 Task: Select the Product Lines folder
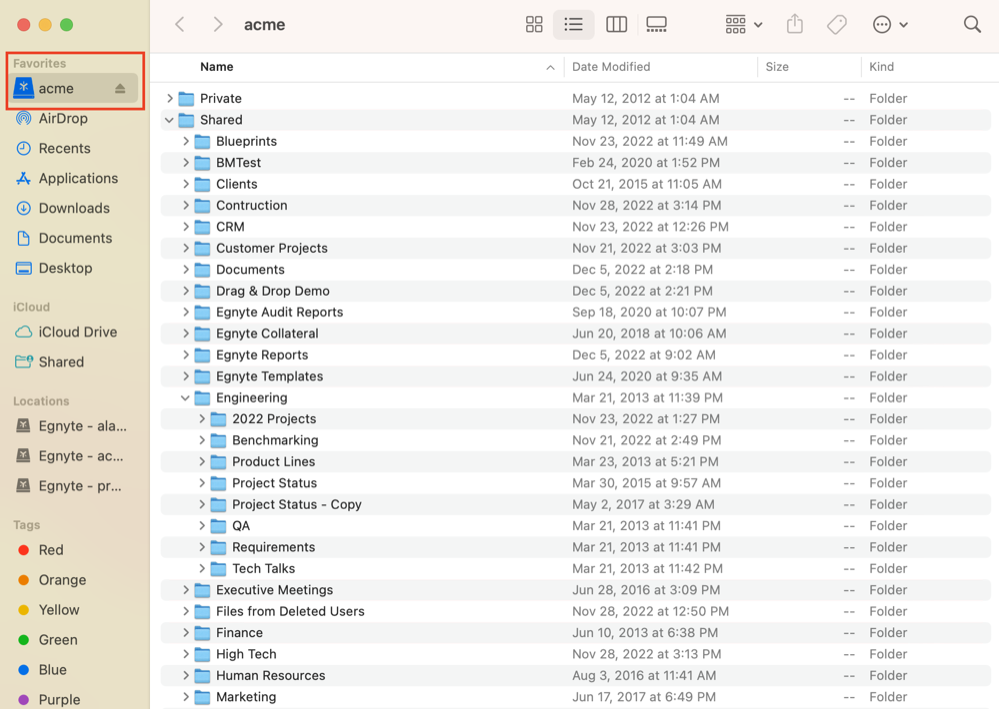576,462
